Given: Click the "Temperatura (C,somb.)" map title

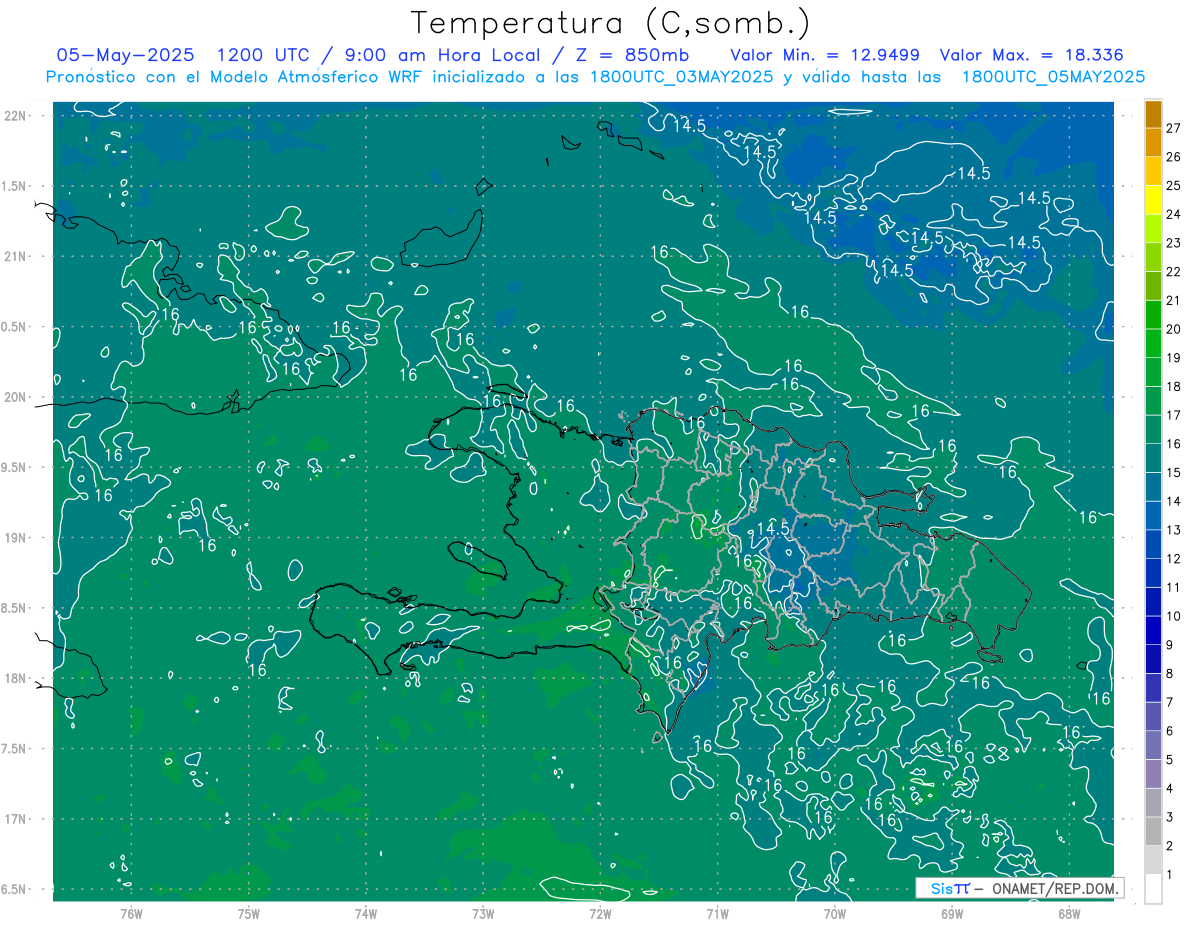Looking at the screenshot, I should click(610, 24).
